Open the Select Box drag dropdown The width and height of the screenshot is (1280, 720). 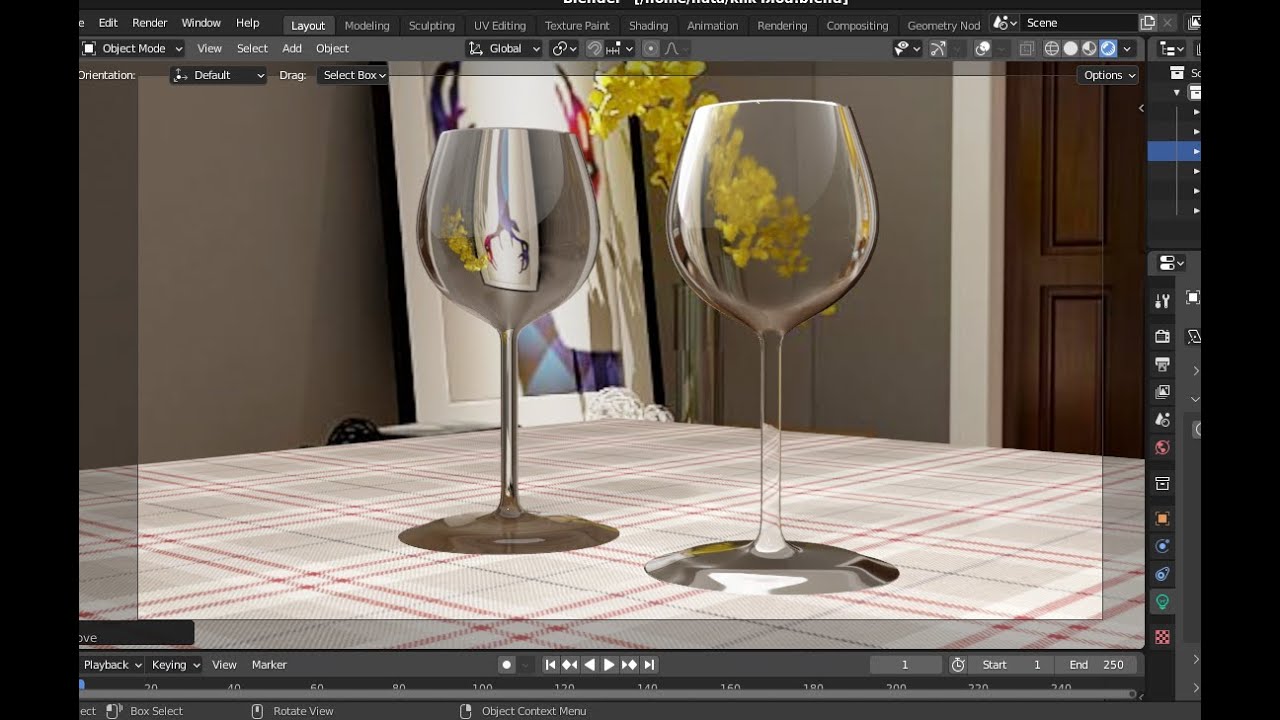(353, 75)
